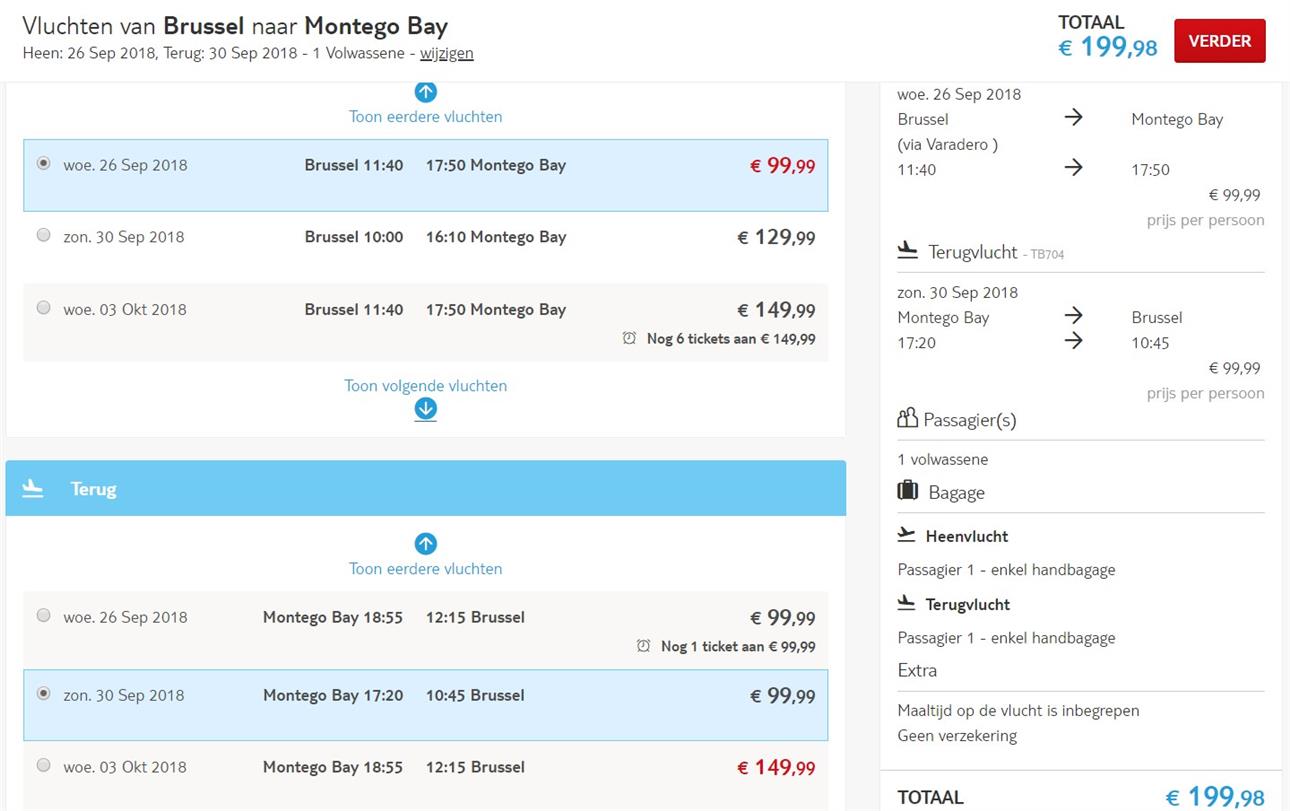
Task: Click the passengers icon next to Passagier(s)
Action: 908,418
